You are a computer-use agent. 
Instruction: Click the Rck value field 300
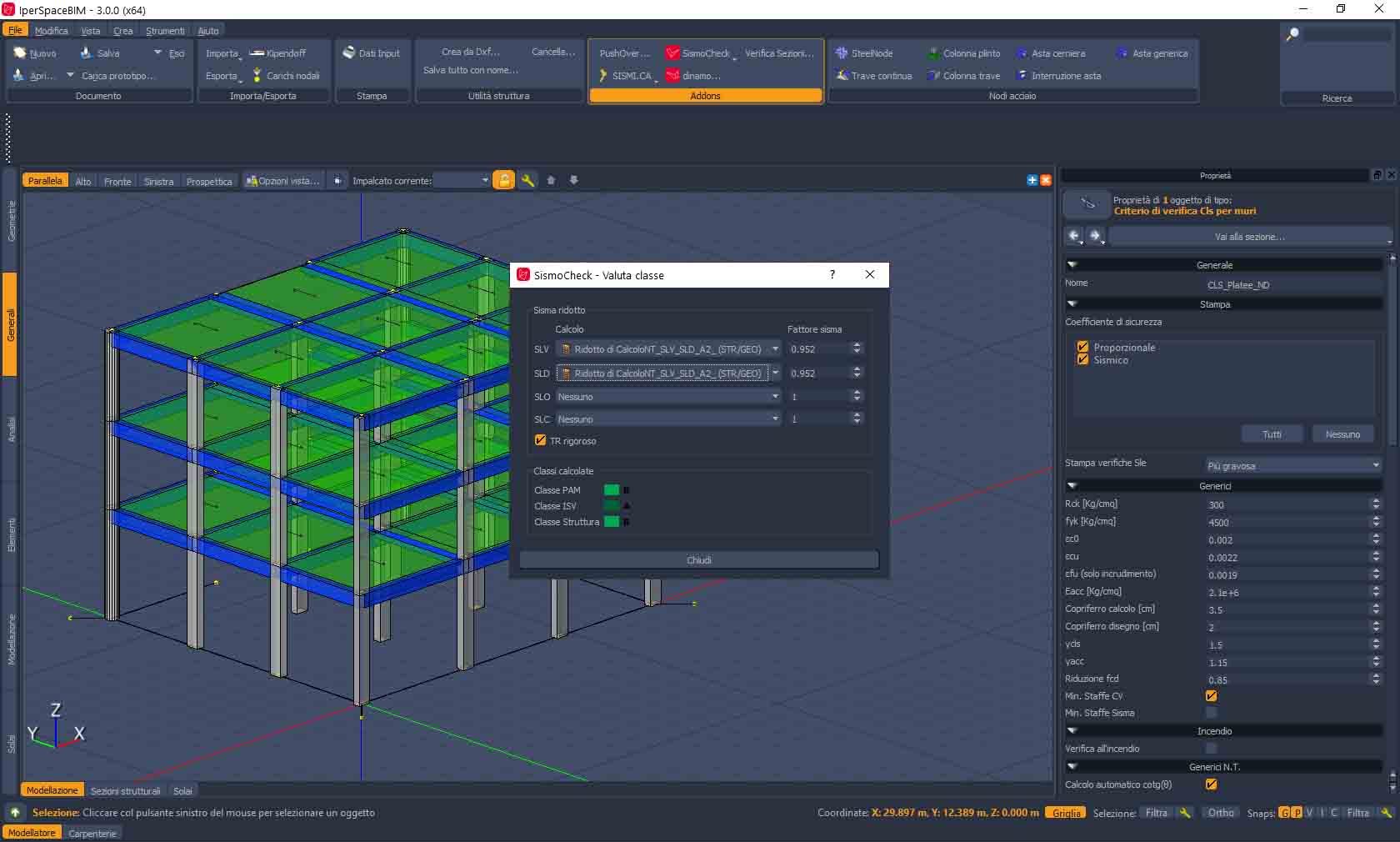click(x=1287, y=504)
